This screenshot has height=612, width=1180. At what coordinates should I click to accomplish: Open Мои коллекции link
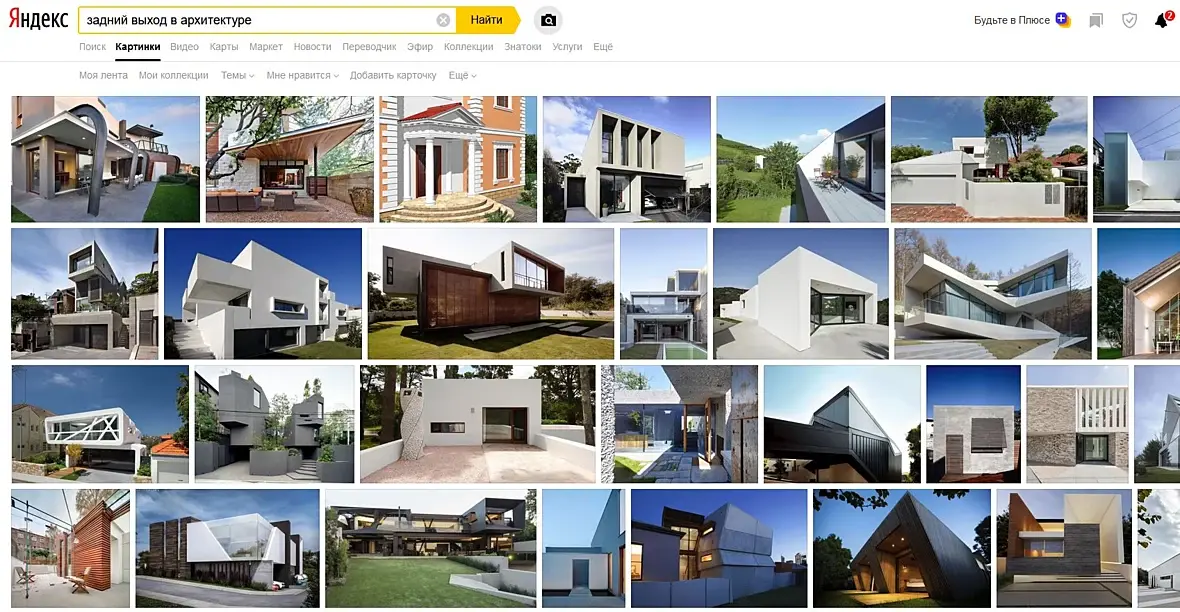pos(173,75)
